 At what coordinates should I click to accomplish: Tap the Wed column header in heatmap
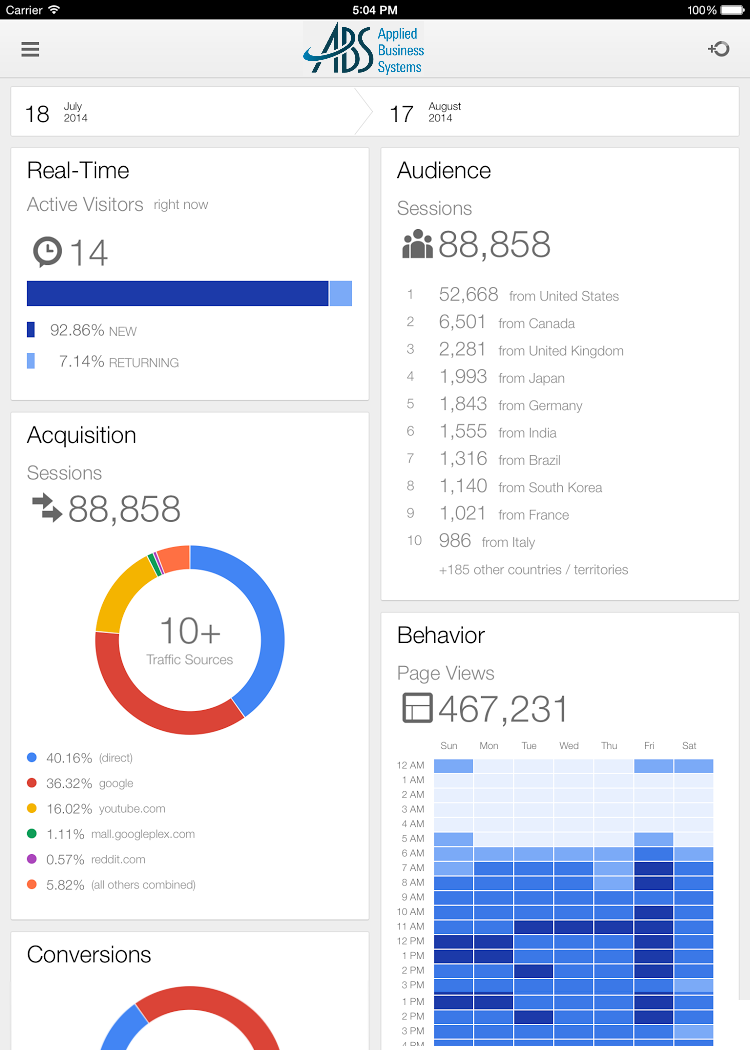569,745
